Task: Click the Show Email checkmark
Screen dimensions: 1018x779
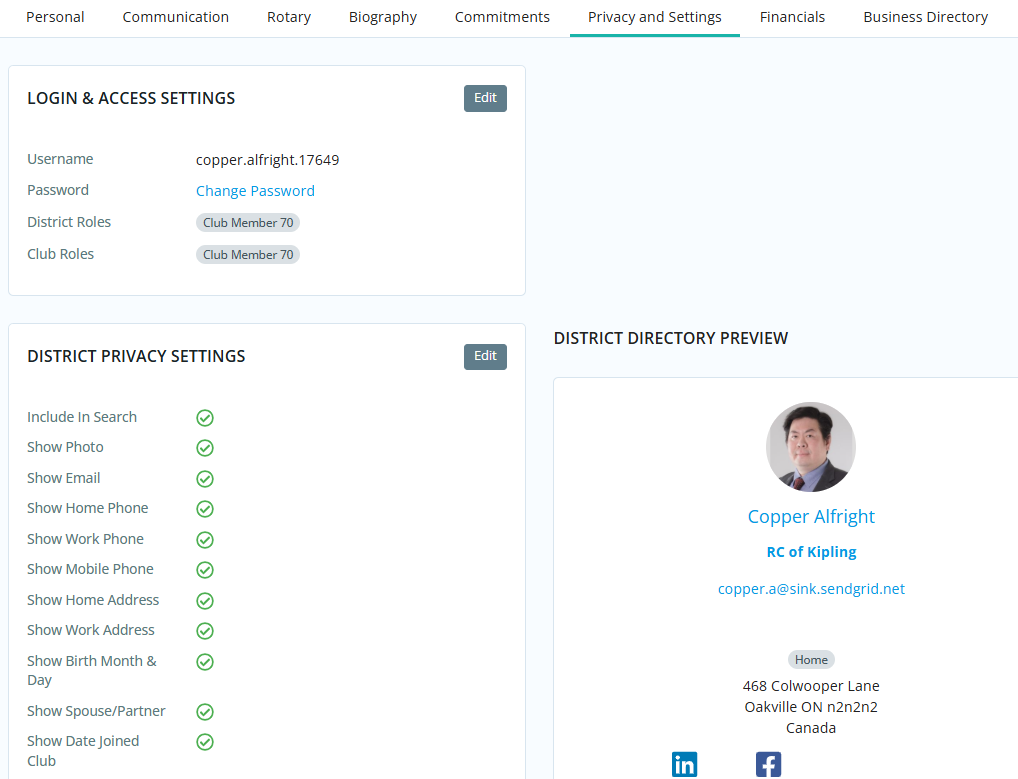Action: [x=205, y=478]
